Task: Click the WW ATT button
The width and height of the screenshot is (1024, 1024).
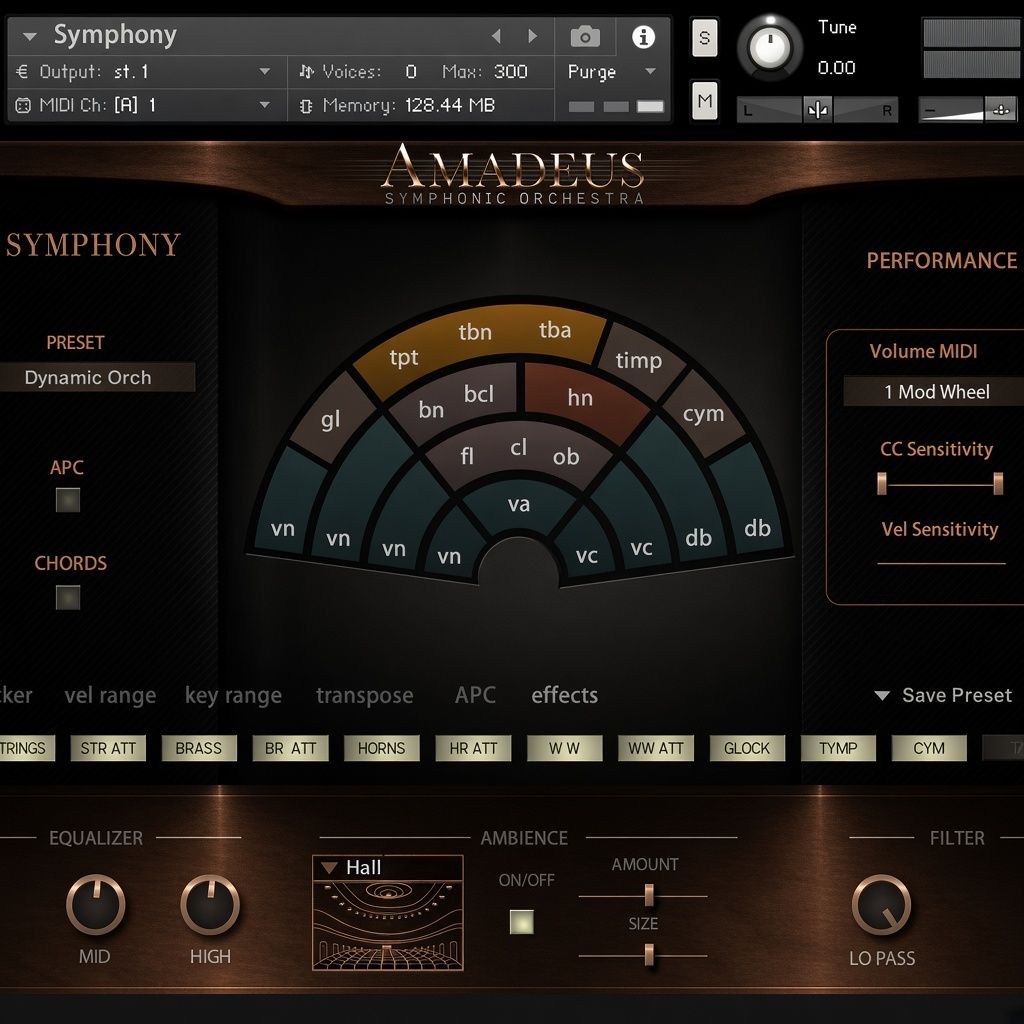Action: coord(656,748)
